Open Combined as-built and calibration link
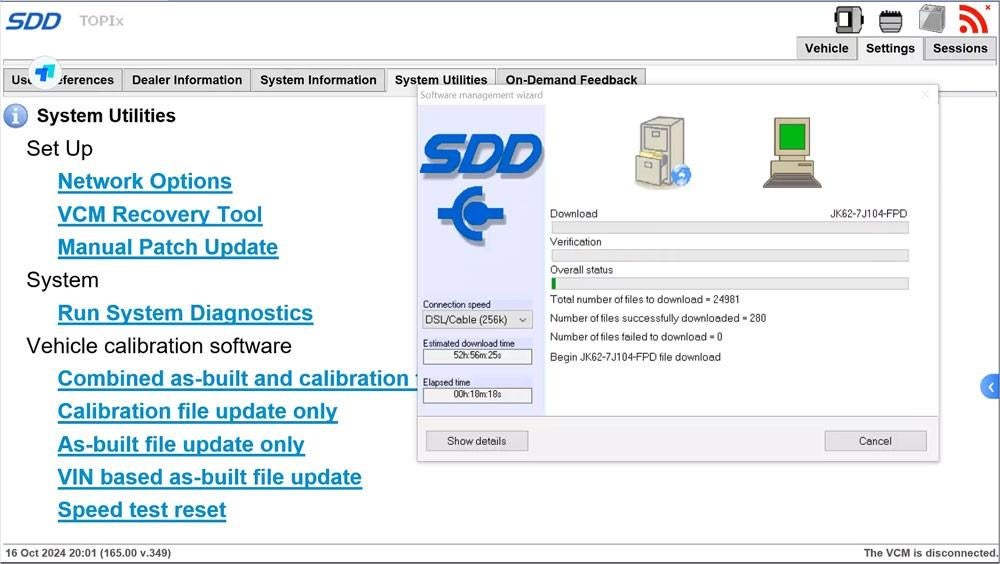Screen dimensions: 1000x564 click(x=237, y=379)
